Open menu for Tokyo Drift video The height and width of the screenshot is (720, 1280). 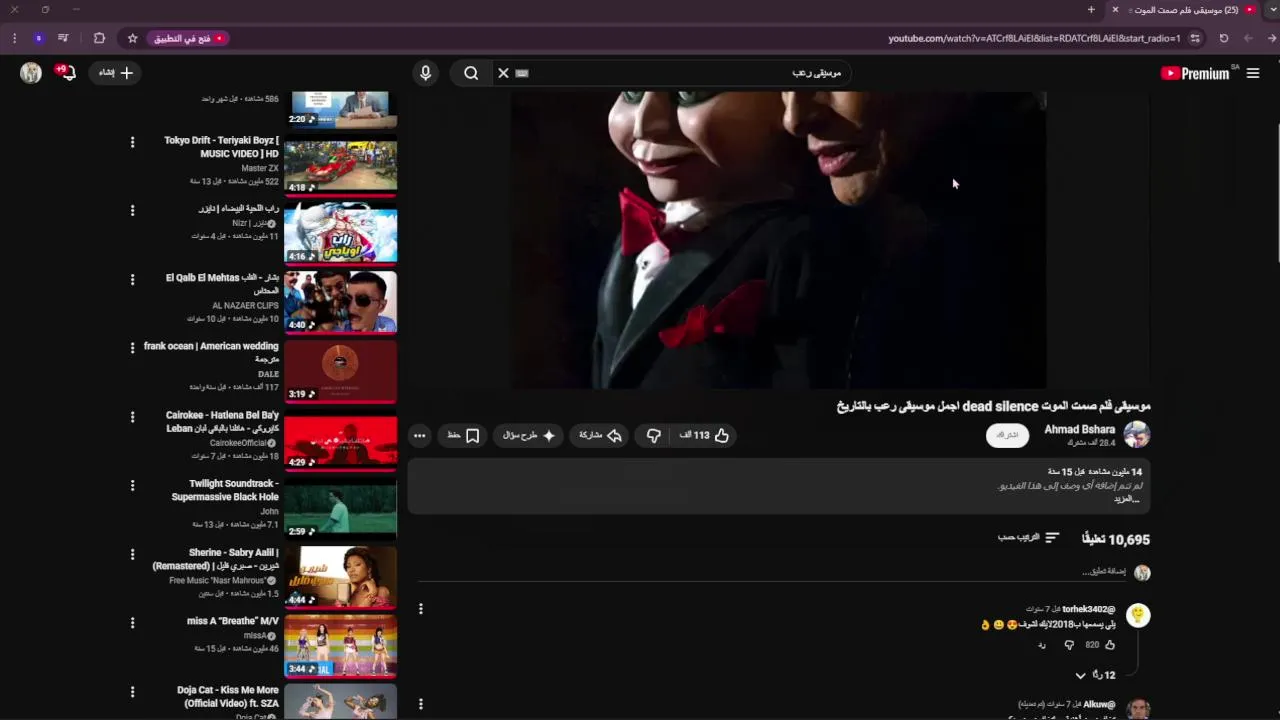pyautogui.click(x=132, y=142)
